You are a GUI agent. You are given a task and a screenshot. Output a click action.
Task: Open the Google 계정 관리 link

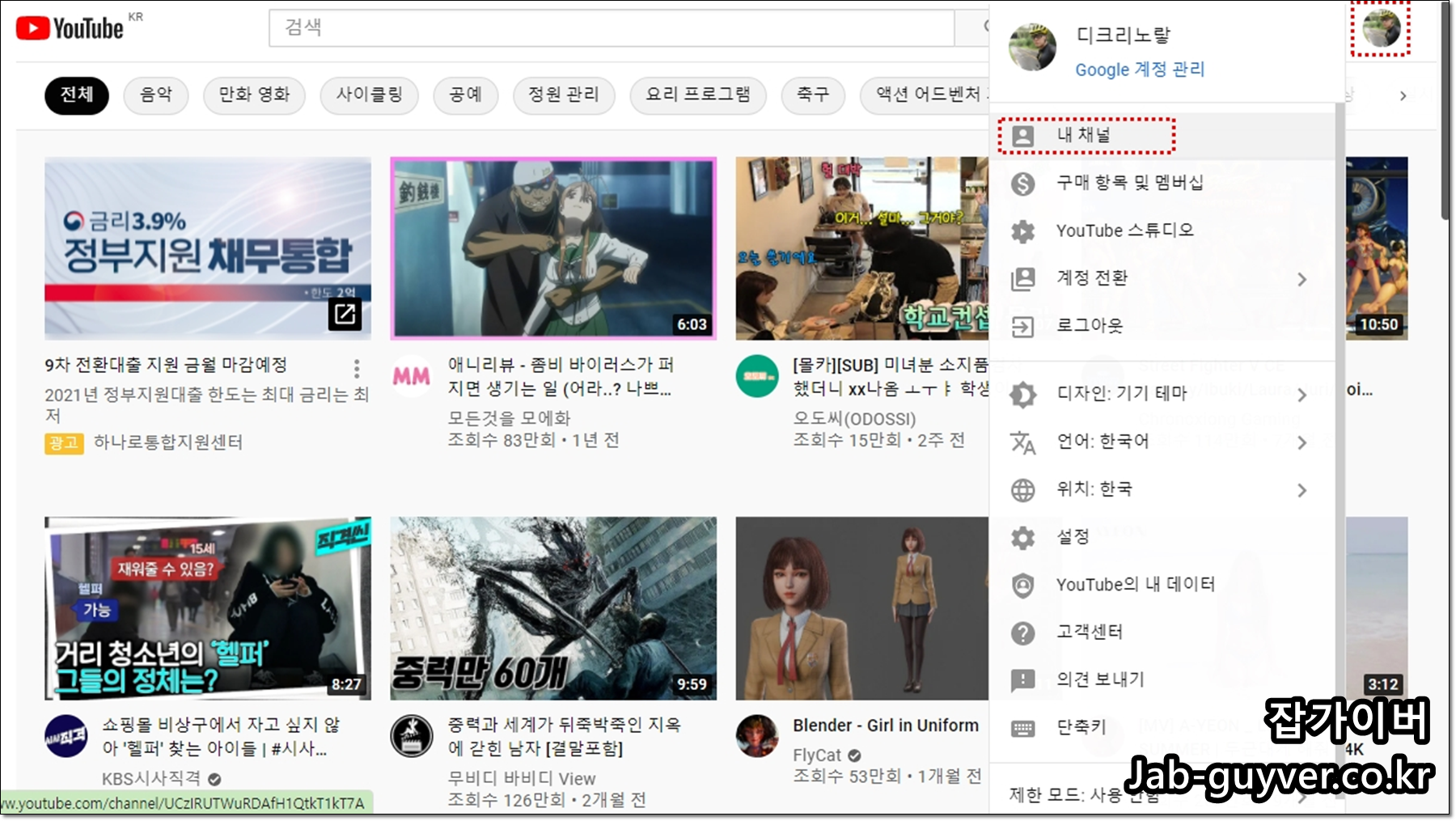1140,70
